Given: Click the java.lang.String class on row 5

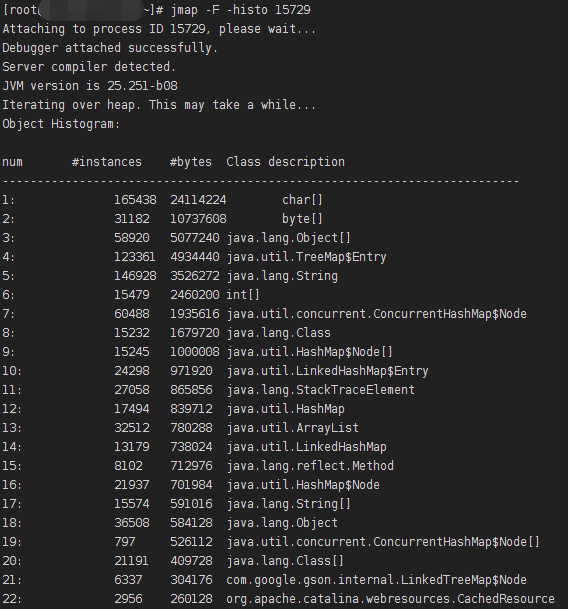Looking at the screenshot, I should (x=282, y=276).
